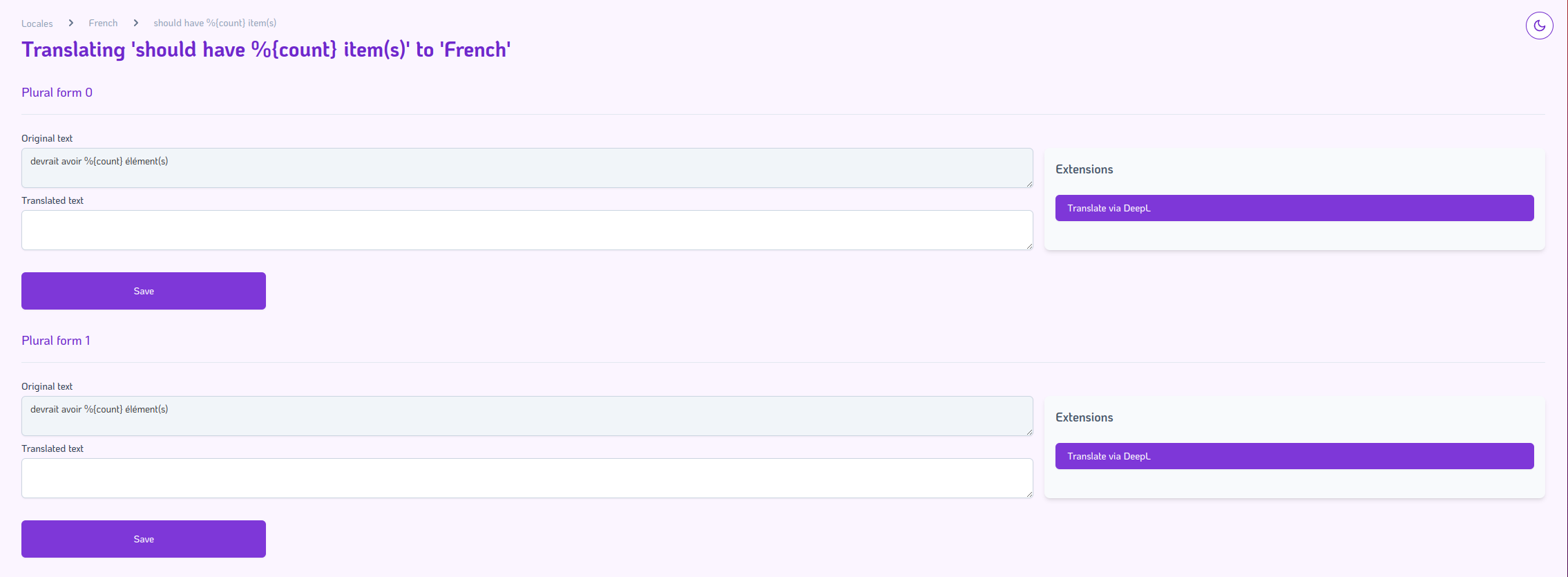
Task: Click the 'should have %{count} item(s)' breadcrumb
Action: [x=215, y=23]
